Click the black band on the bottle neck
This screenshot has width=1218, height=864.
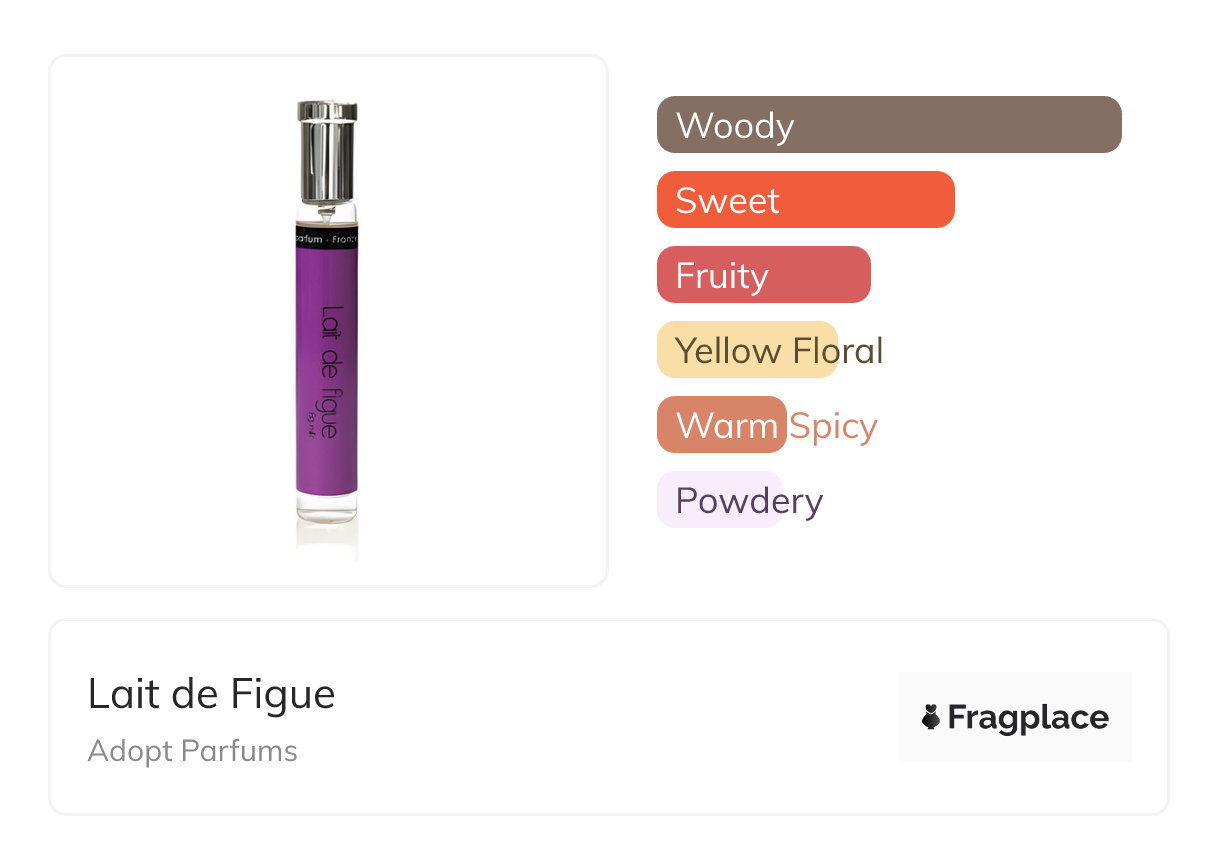pyautogui.click(x=327, y=239)
